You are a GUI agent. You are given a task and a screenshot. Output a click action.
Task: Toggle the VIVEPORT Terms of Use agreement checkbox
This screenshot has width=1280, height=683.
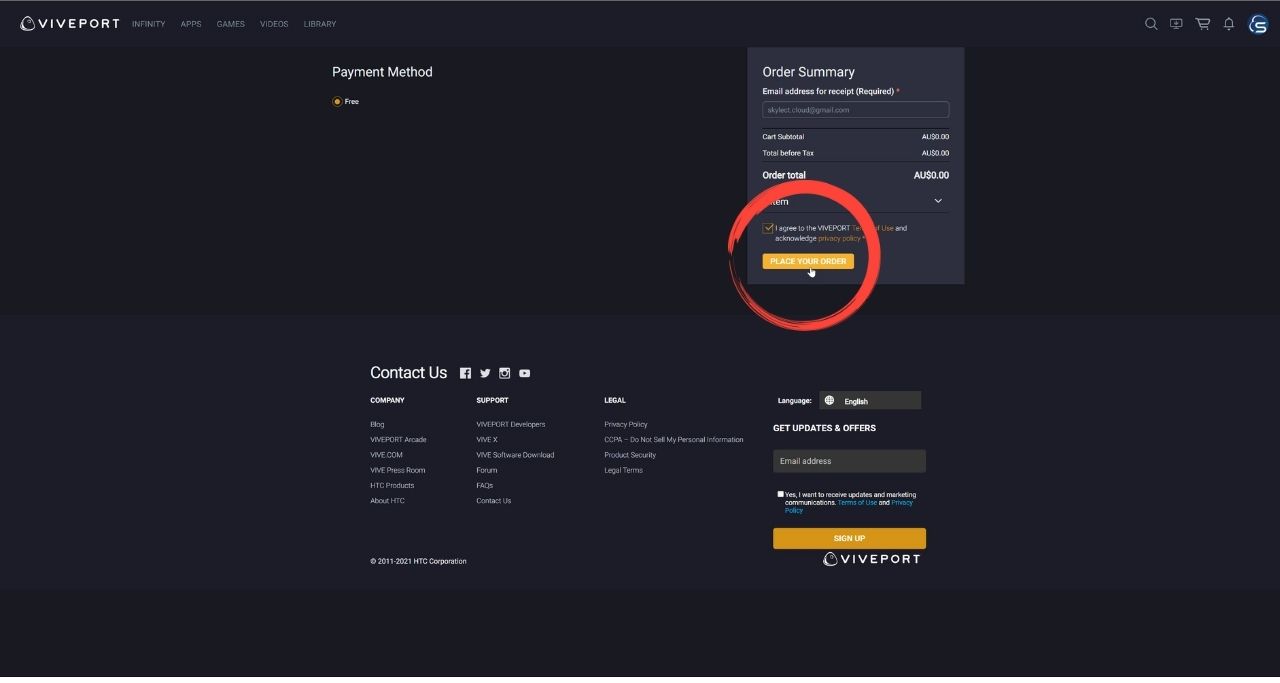[x=768, y=228]
